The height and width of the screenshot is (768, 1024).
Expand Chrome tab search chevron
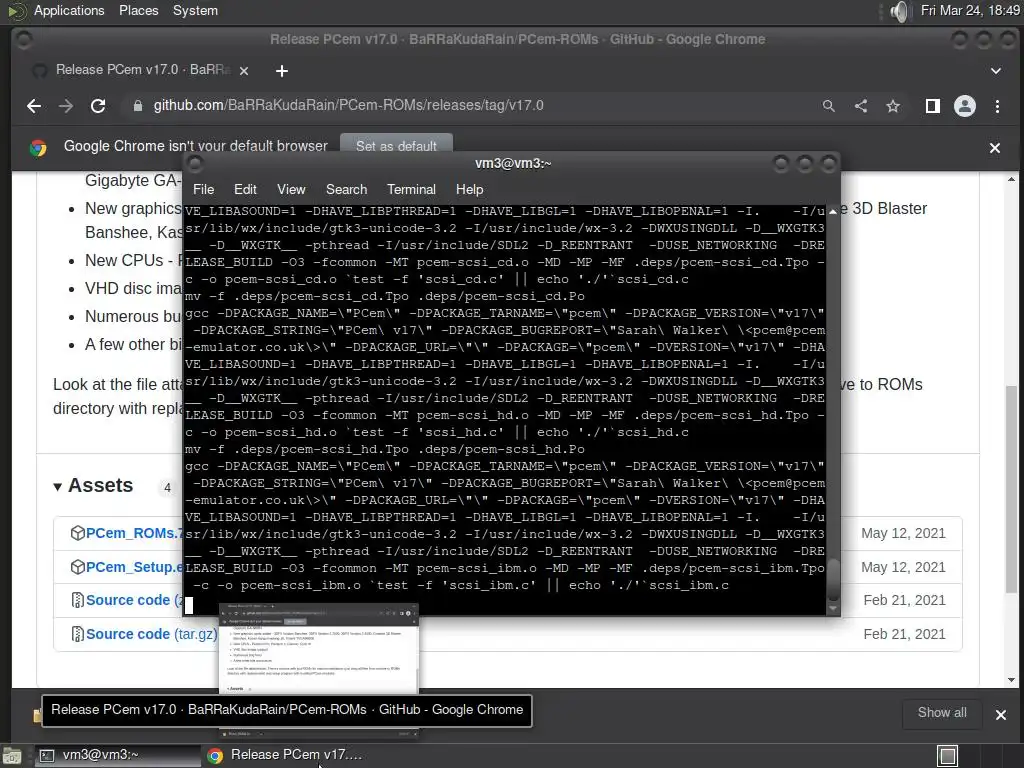995,71
